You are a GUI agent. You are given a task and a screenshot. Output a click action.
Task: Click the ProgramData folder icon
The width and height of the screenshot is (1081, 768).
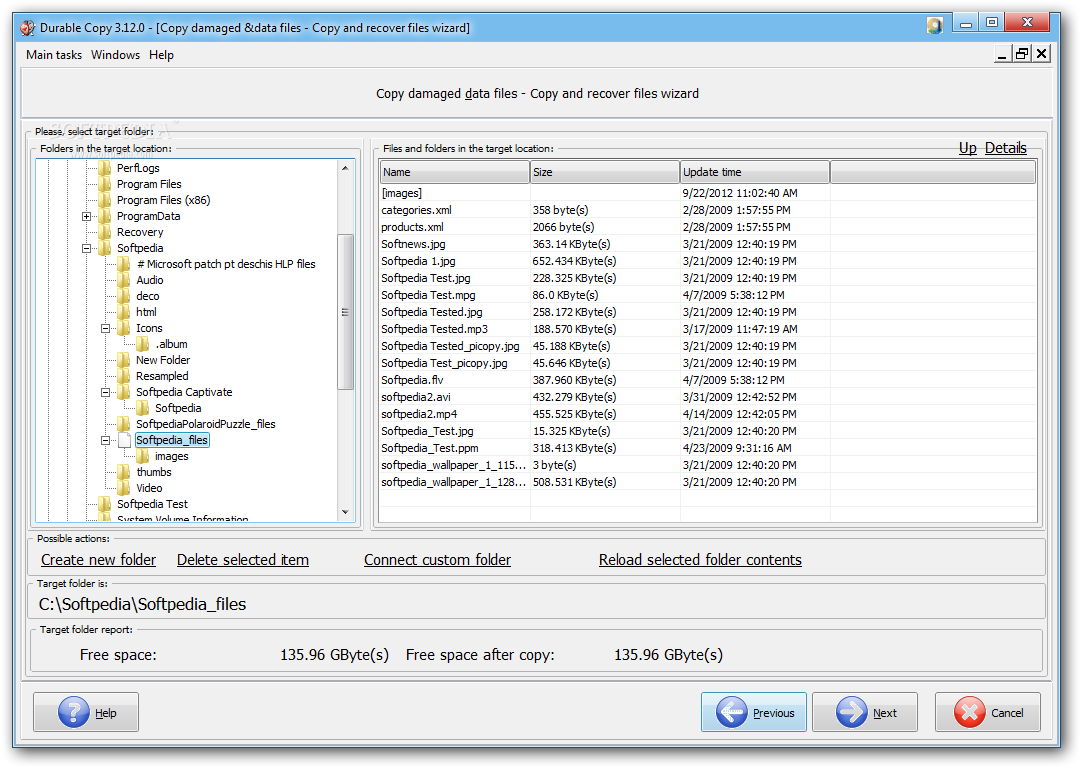click(105, 216)
